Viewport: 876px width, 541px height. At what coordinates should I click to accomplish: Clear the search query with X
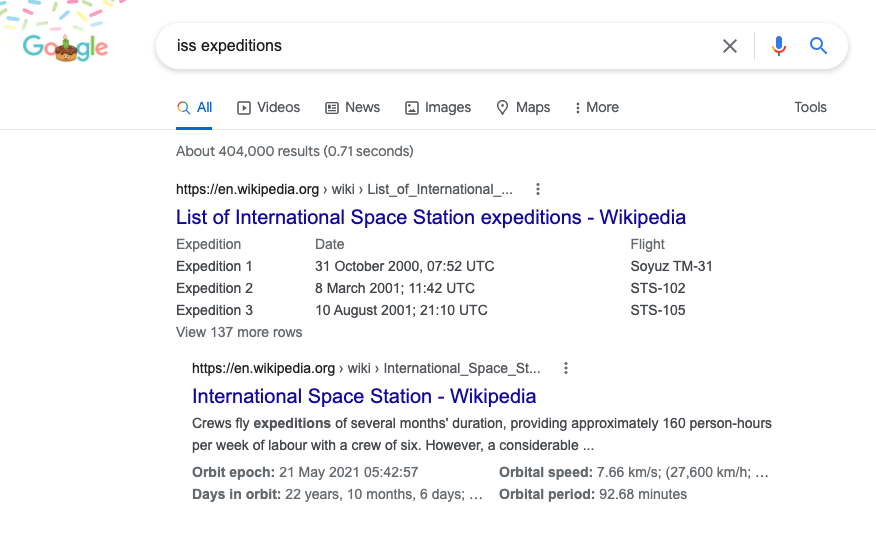pyautogui.click(x=730, y=46)
